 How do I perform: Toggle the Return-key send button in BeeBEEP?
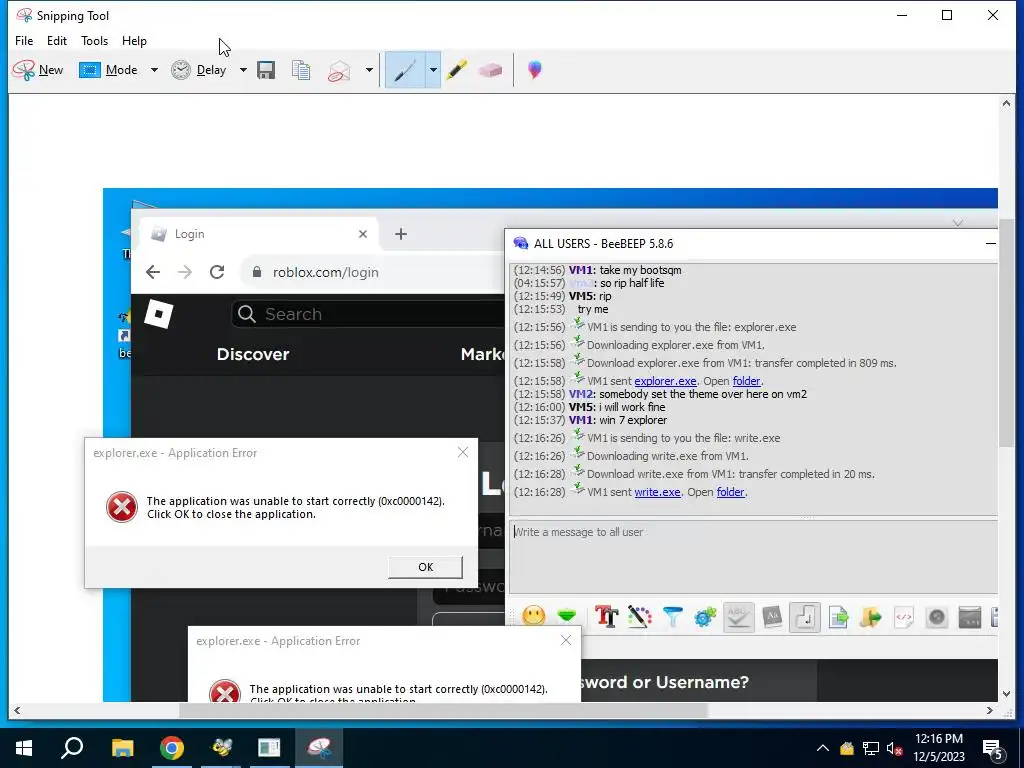805,616
